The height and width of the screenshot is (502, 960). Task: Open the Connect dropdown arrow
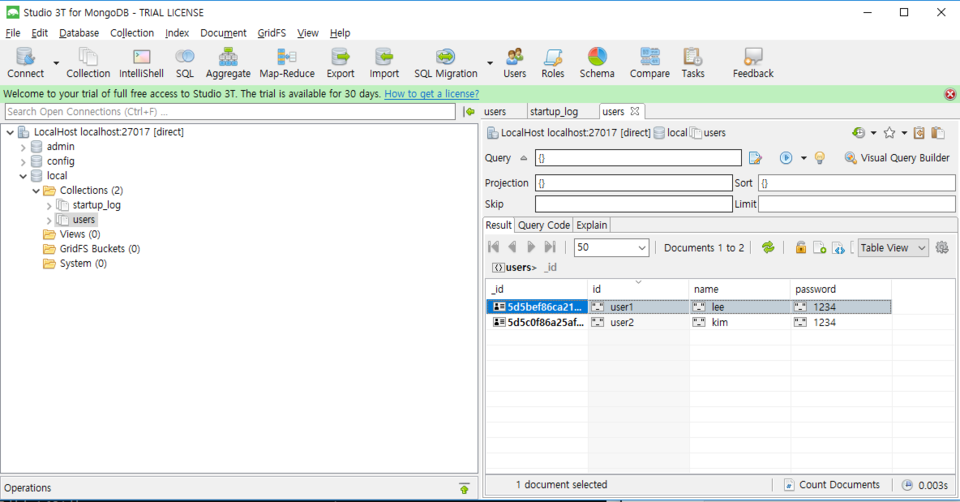click(x=56, y=63)
